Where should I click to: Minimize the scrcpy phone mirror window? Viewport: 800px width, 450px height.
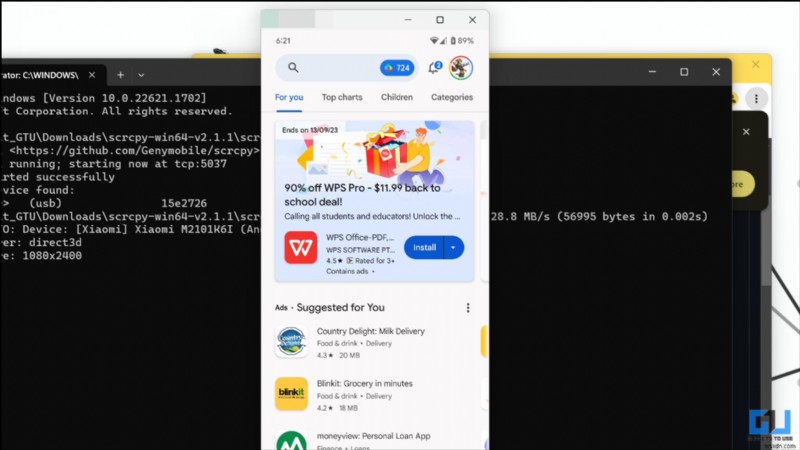(x=408, y=20)
